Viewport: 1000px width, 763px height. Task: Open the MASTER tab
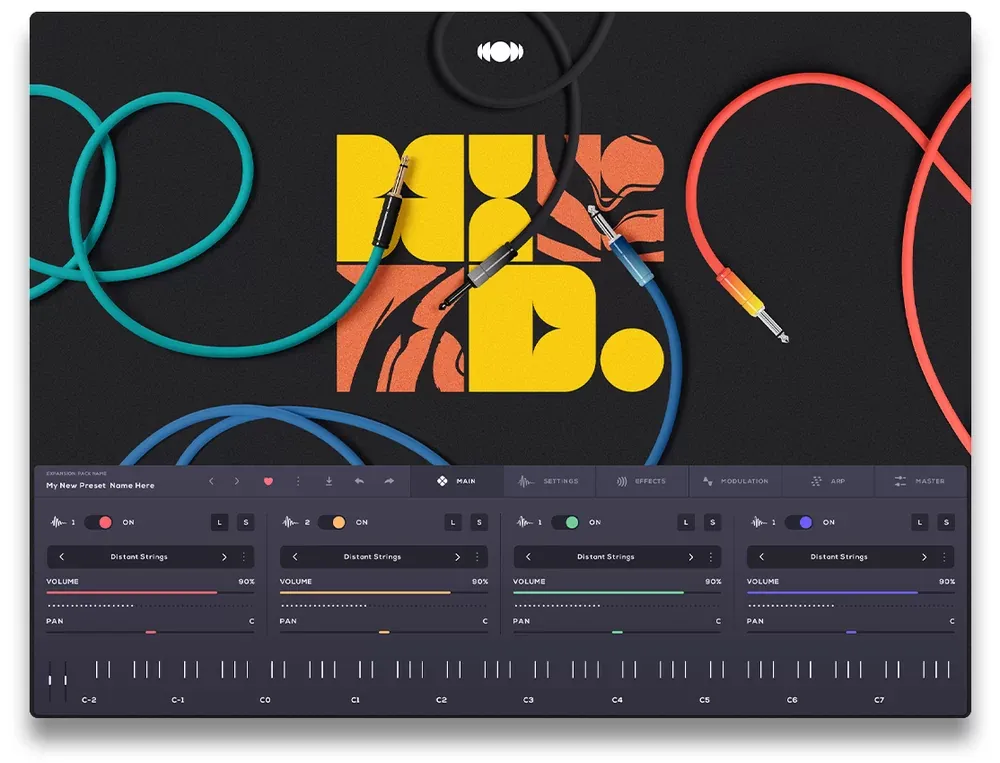pos(920,481)
